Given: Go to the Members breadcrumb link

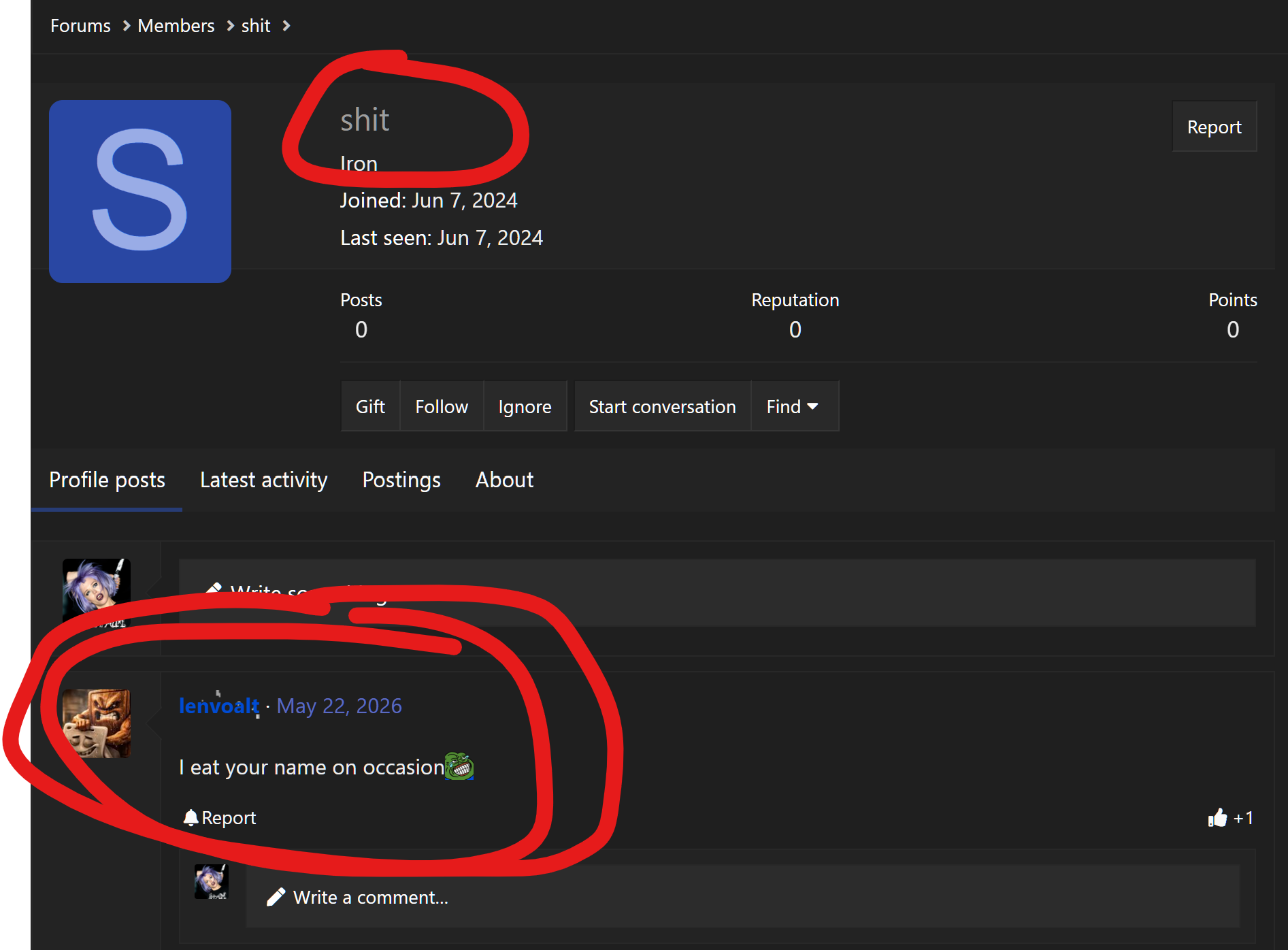Looking at the screenshot, I should pyautogui.click(x=176, y=26).
